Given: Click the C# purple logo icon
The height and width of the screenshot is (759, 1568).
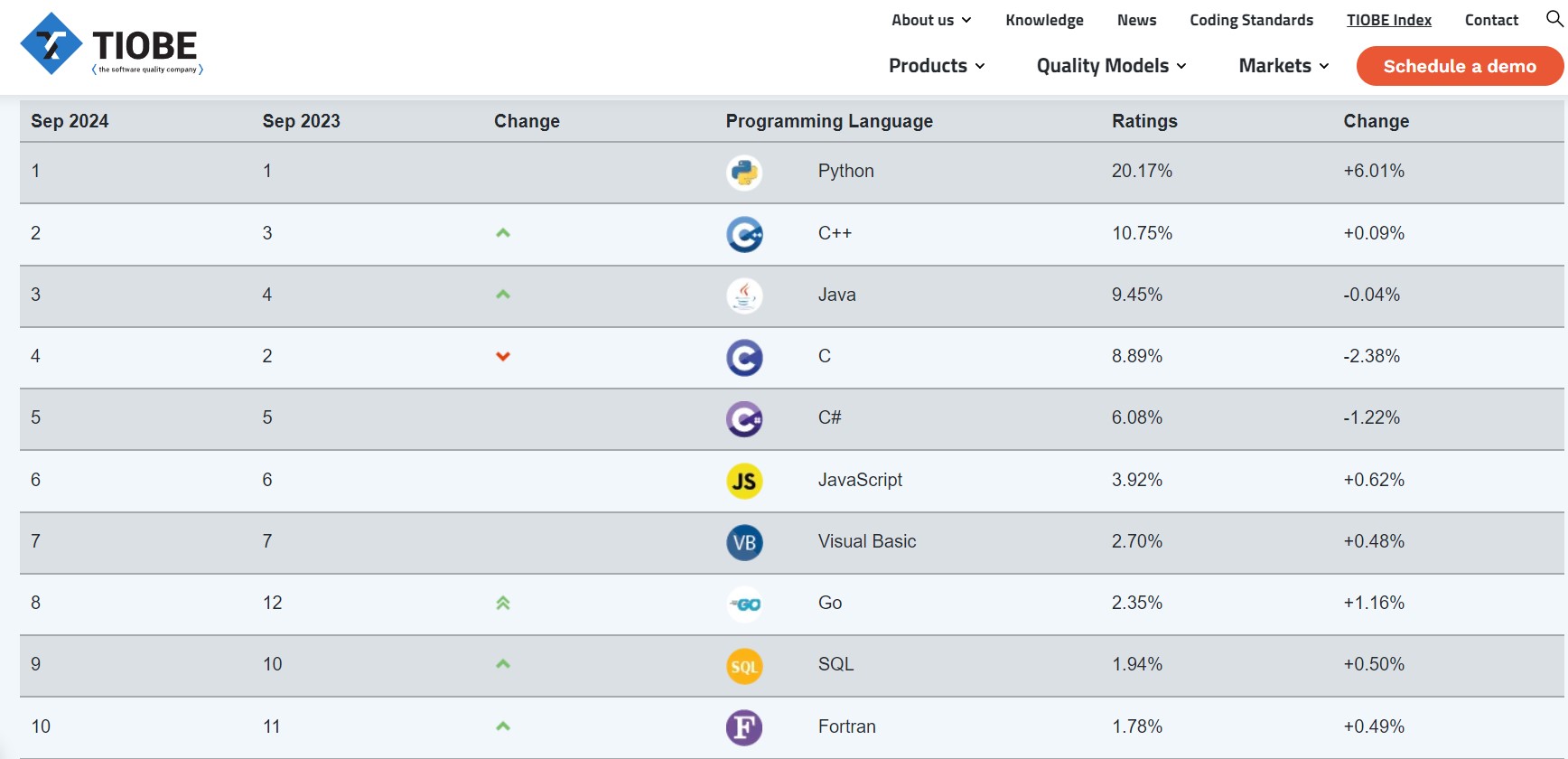Looking at the screenshot, I should click(744, 419).
